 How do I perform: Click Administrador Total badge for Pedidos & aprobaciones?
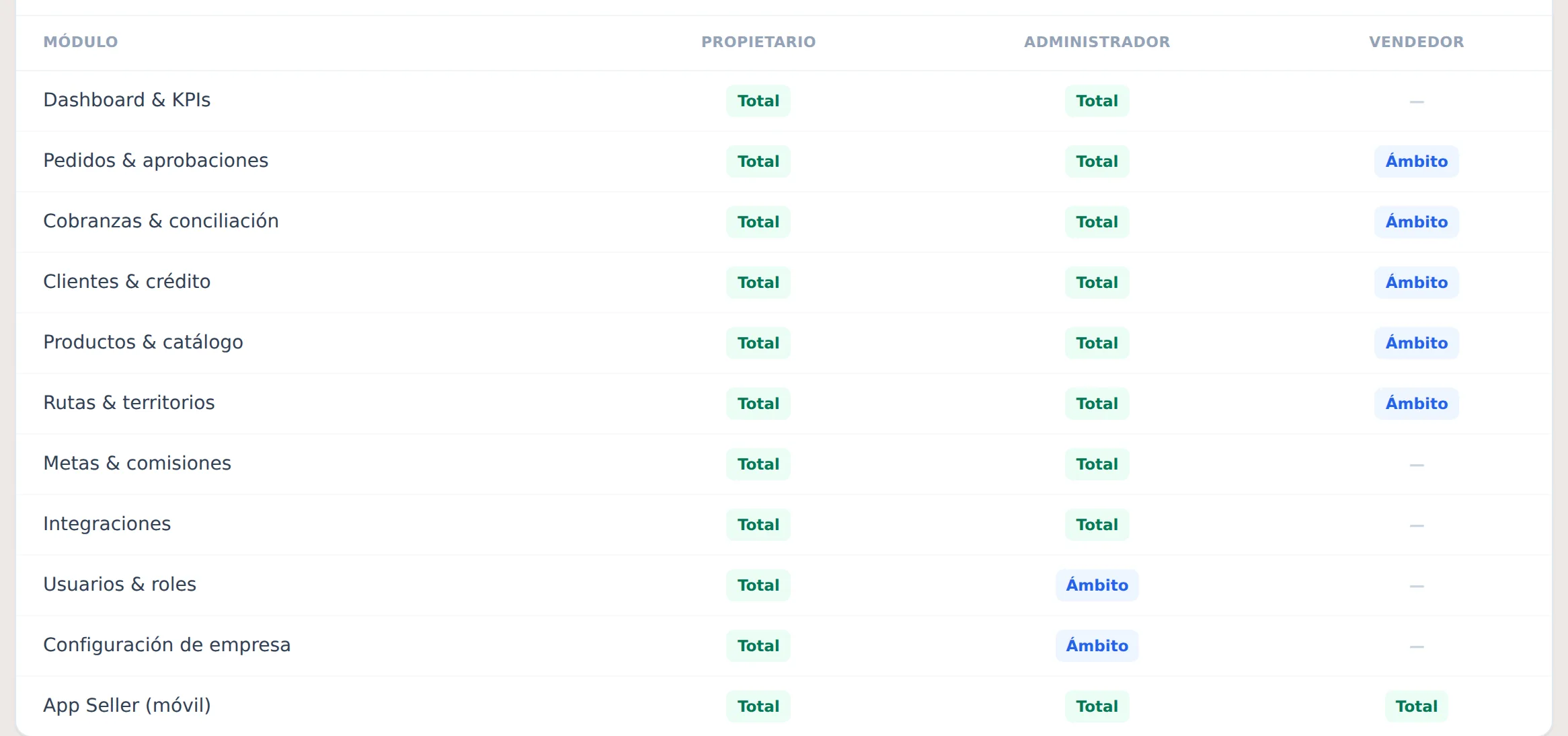point(1097,161)
